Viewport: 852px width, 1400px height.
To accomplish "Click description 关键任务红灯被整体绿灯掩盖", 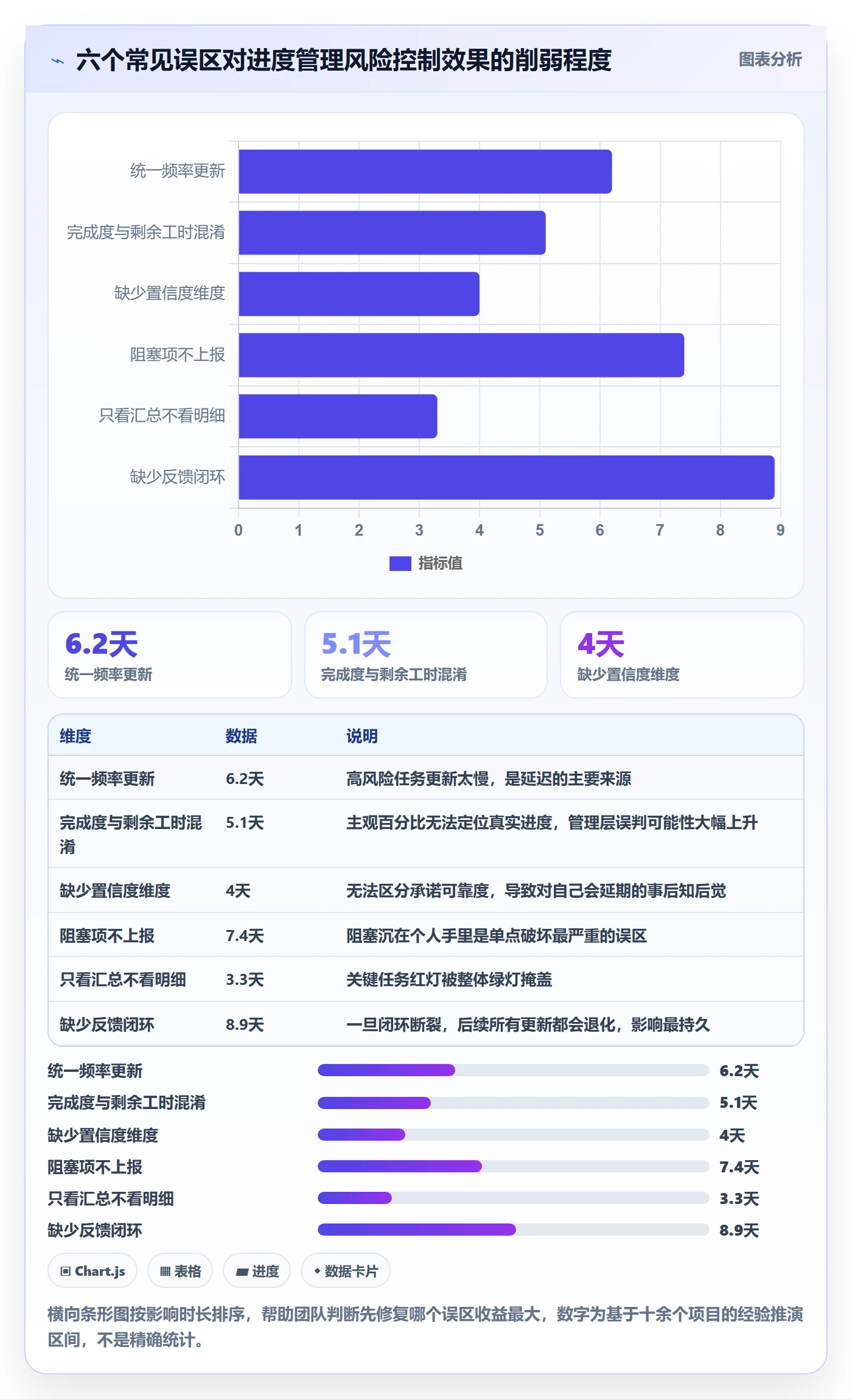I will (449, 979).
